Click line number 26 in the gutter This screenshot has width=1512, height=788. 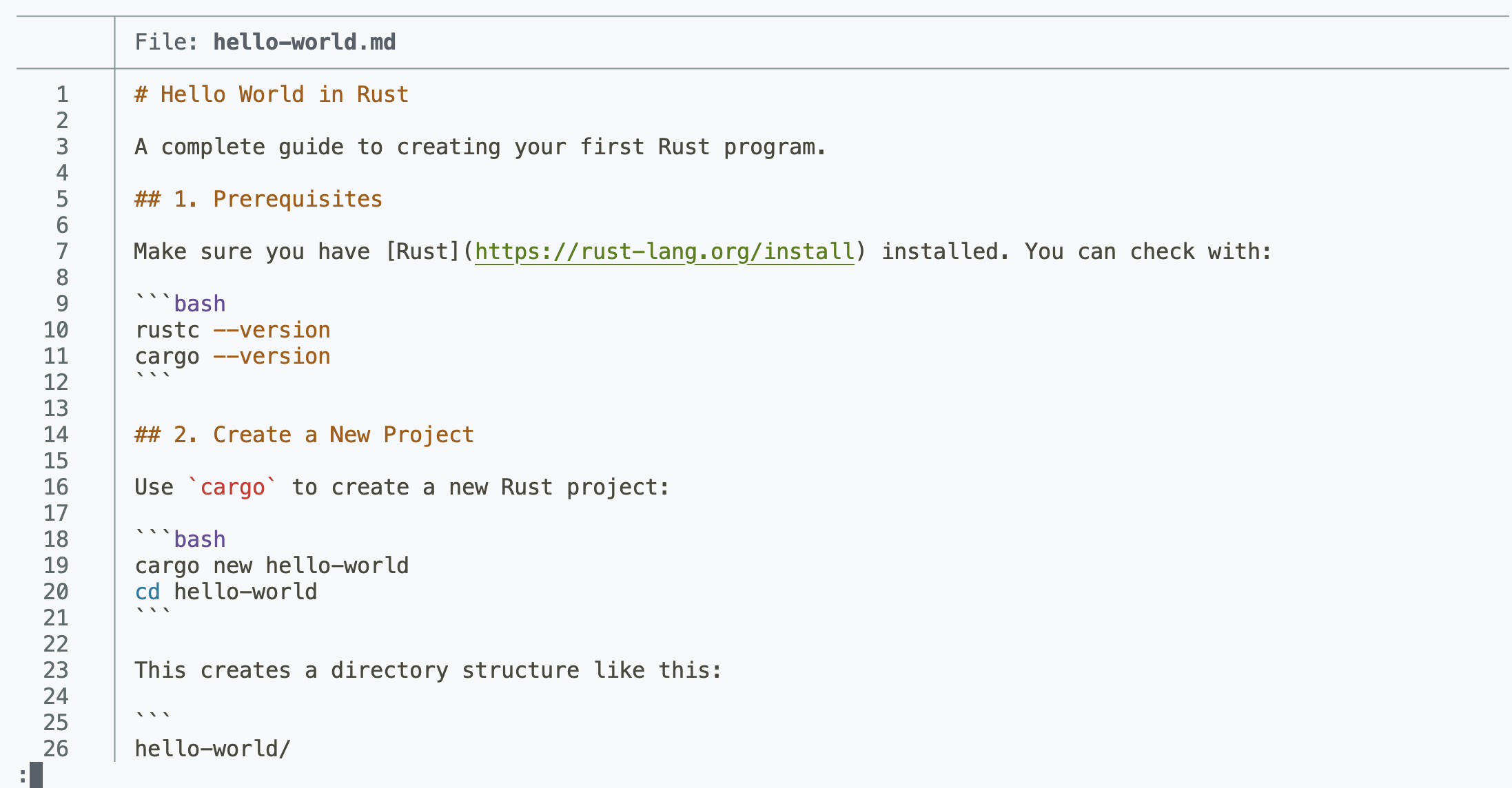56,749
